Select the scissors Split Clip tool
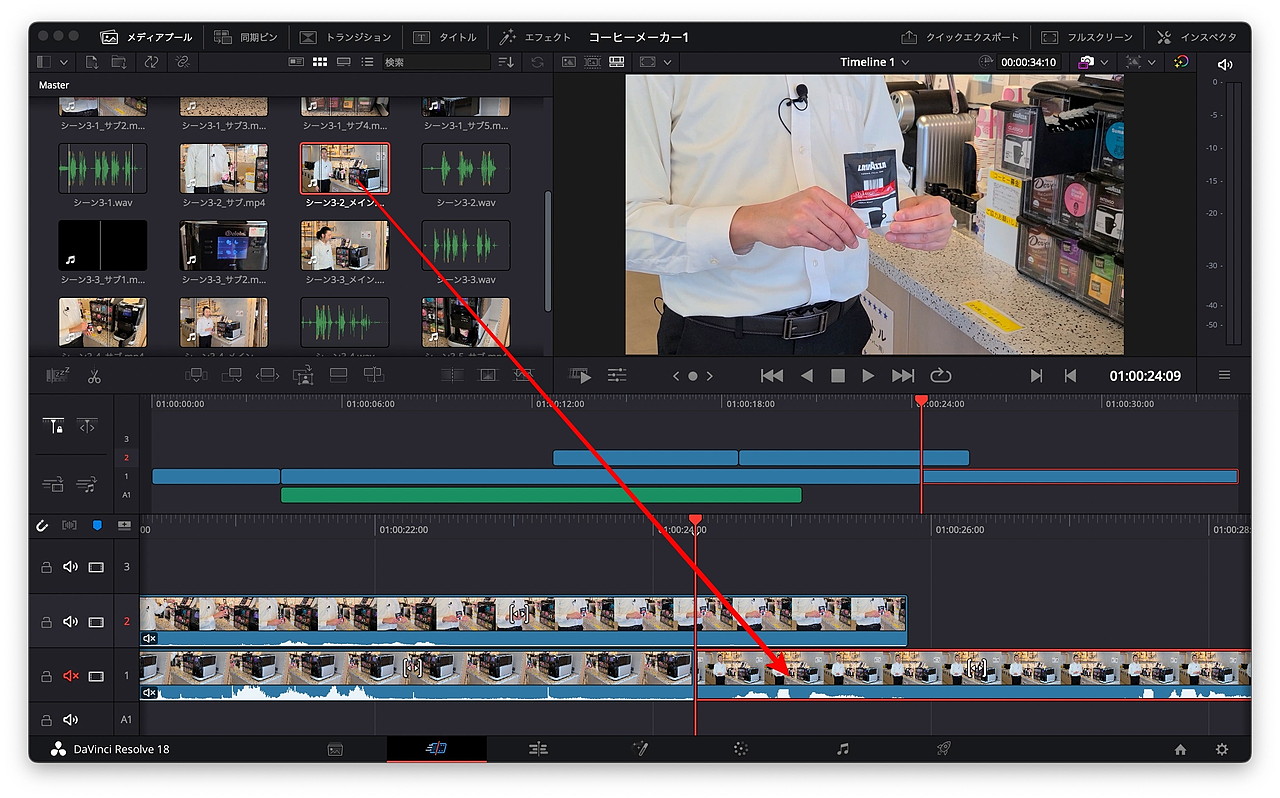This screenshot has height=798, width=1280. pyautogui.click(x=94, y=376)
